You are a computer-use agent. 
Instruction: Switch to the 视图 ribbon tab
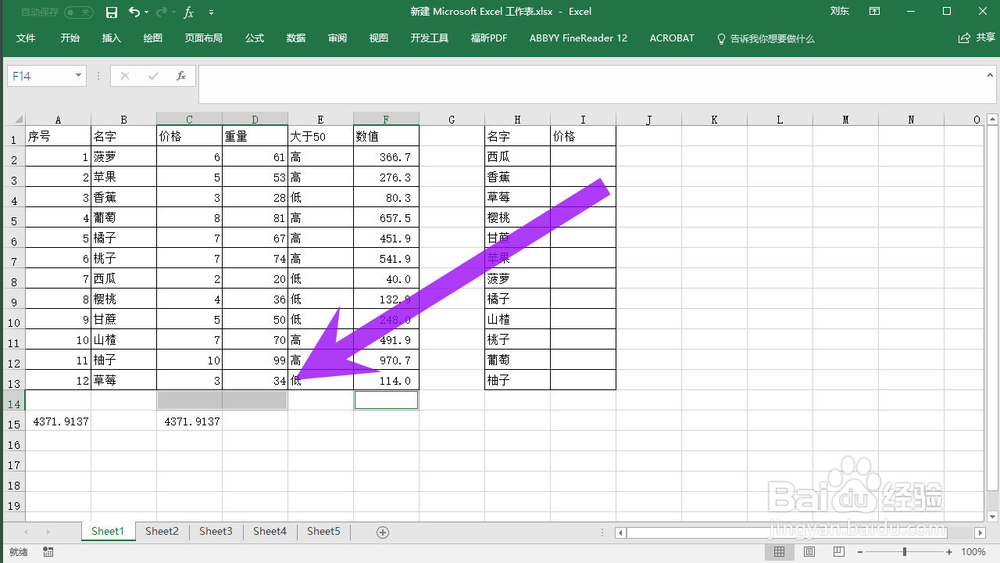point(378,38)
